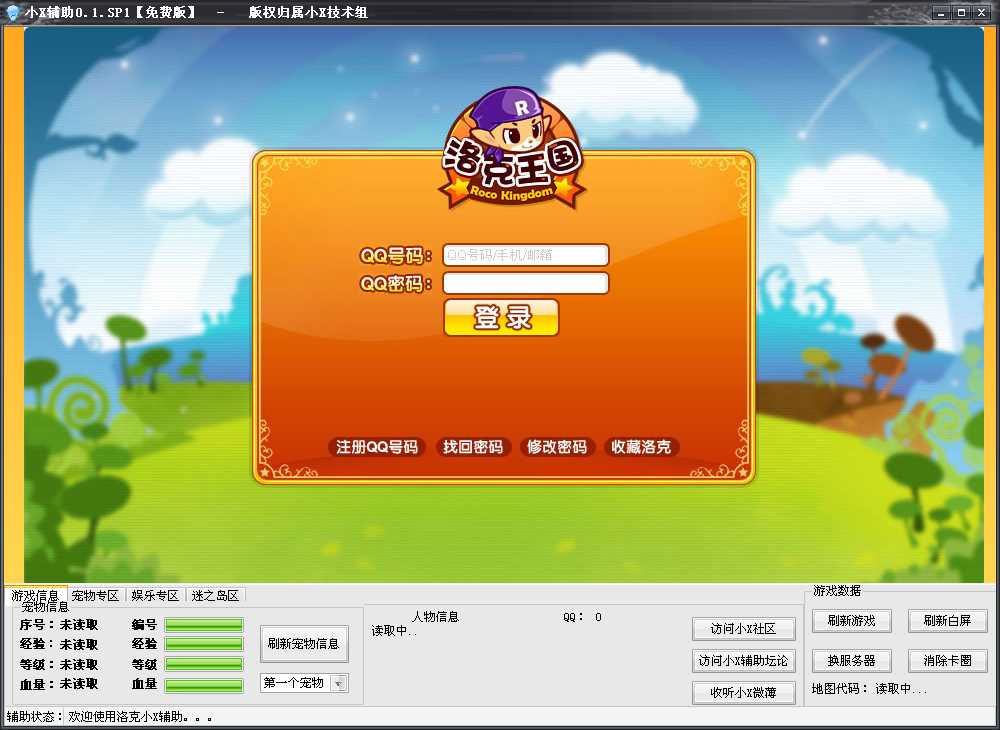The width and height of the screenshot is (1000, 730).
Task: Click the 登录 login button
Action: point(501,317)
